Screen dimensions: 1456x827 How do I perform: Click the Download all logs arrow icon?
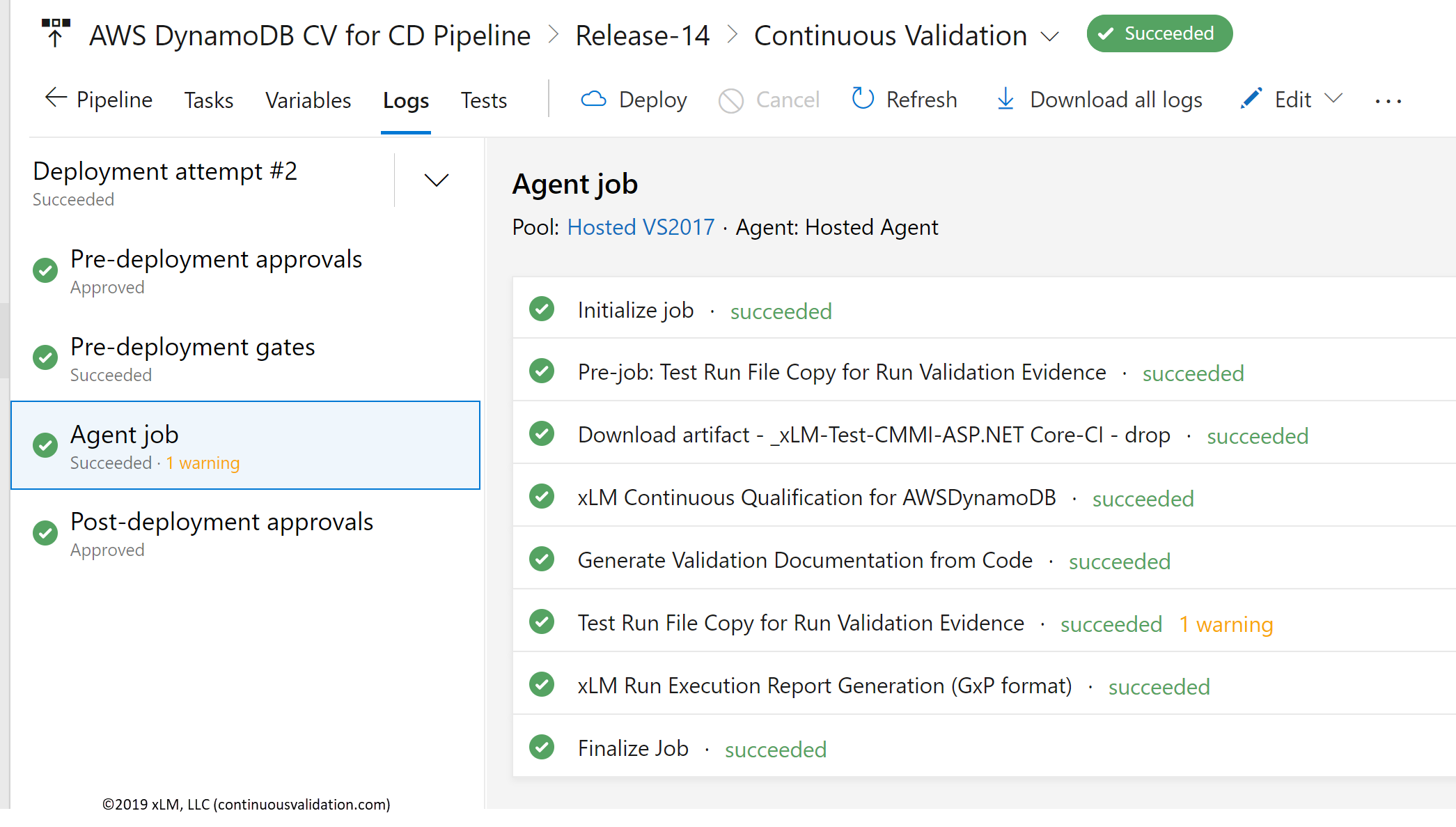click(1005, 99)
